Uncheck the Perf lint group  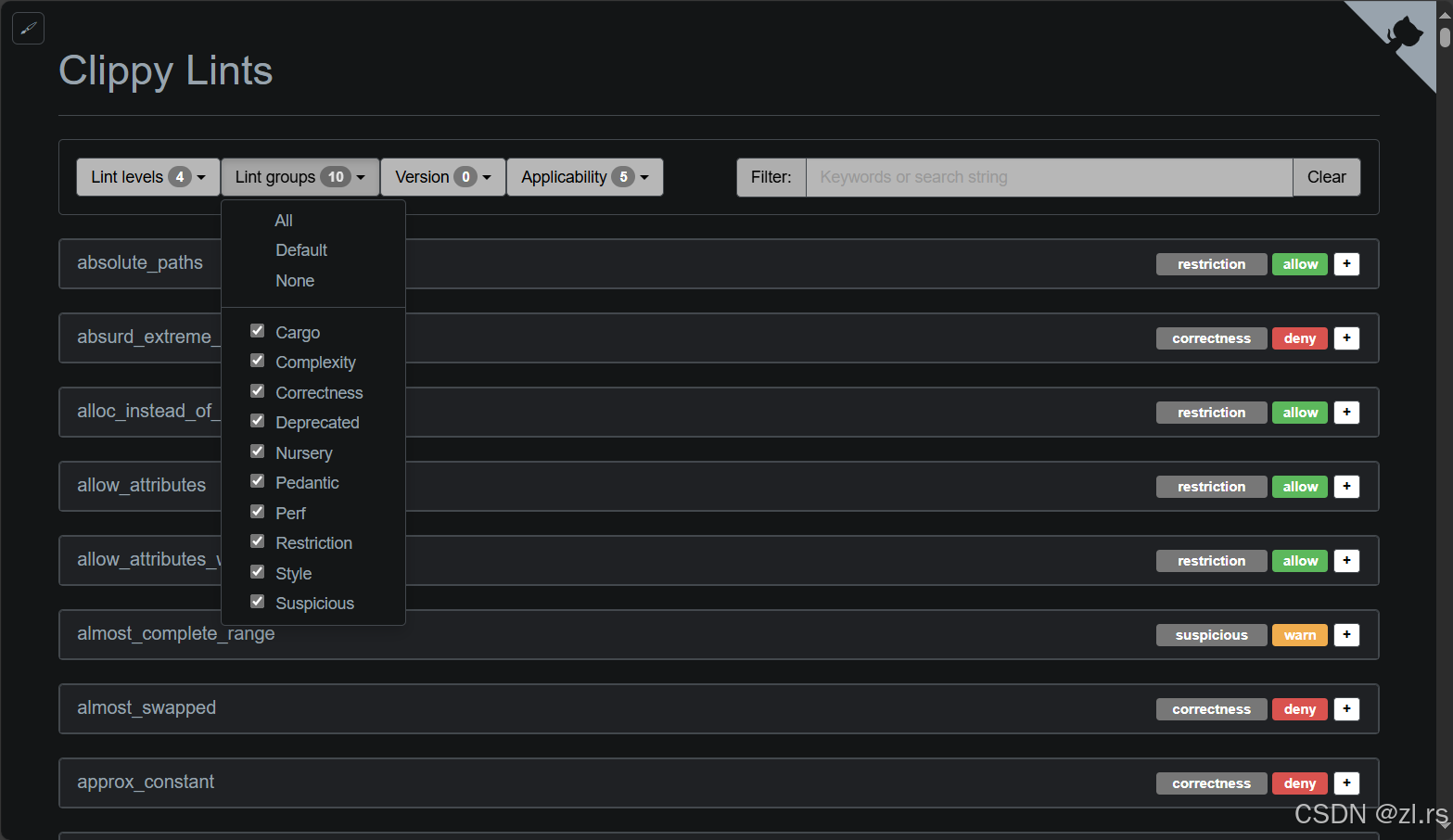(x=258, y=512)
